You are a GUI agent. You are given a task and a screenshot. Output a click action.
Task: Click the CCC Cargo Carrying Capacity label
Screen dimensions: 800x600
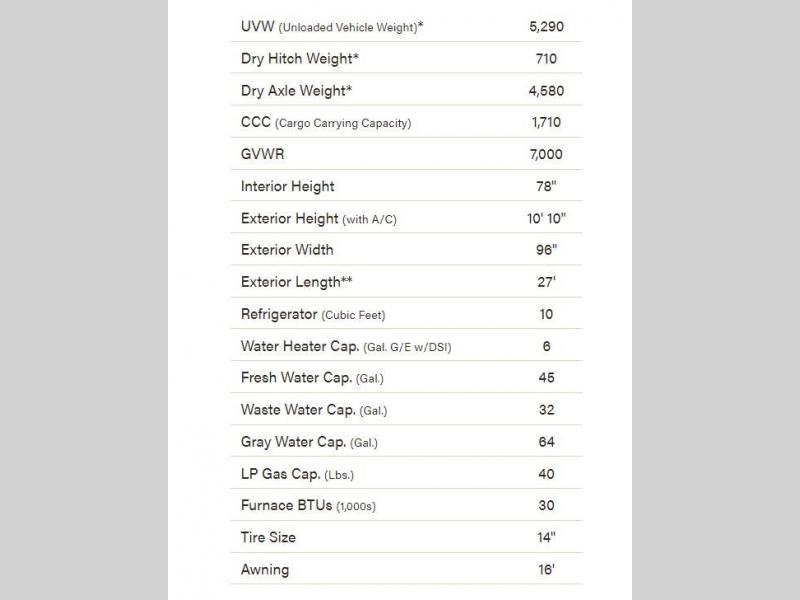[x=326, y=123]
